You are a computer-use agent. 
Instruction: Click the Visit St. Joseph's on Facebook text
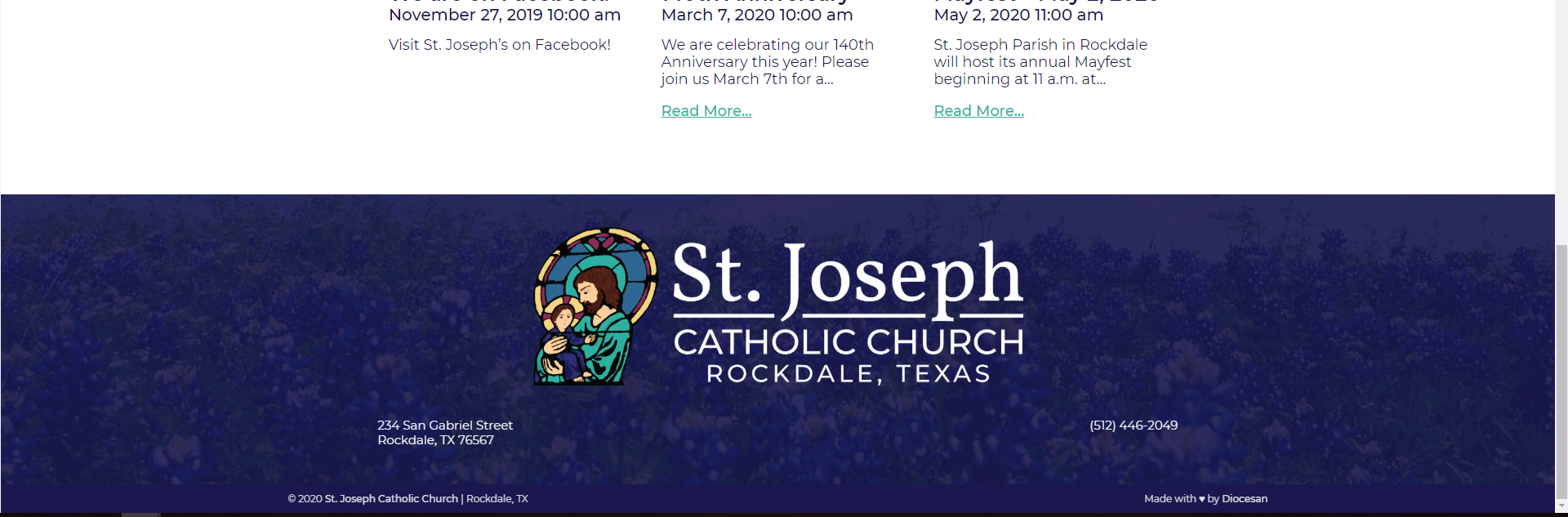click(x=499, y=45)
